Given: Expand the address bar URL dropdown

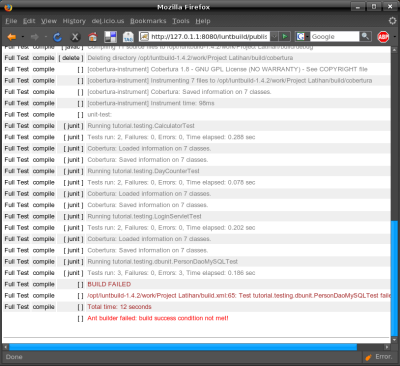Looking at the screenshot, I should coord(274,36).
